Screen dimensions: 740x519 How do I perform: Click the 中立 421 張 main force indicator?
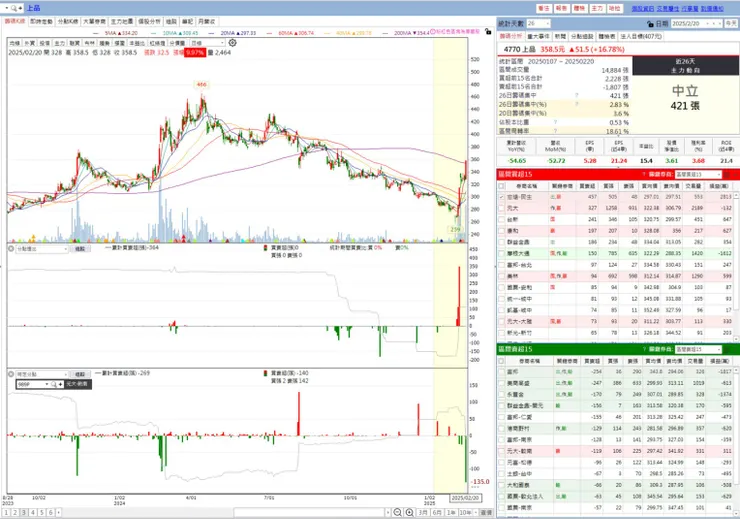pyautogui.click(x=685, y=98)
